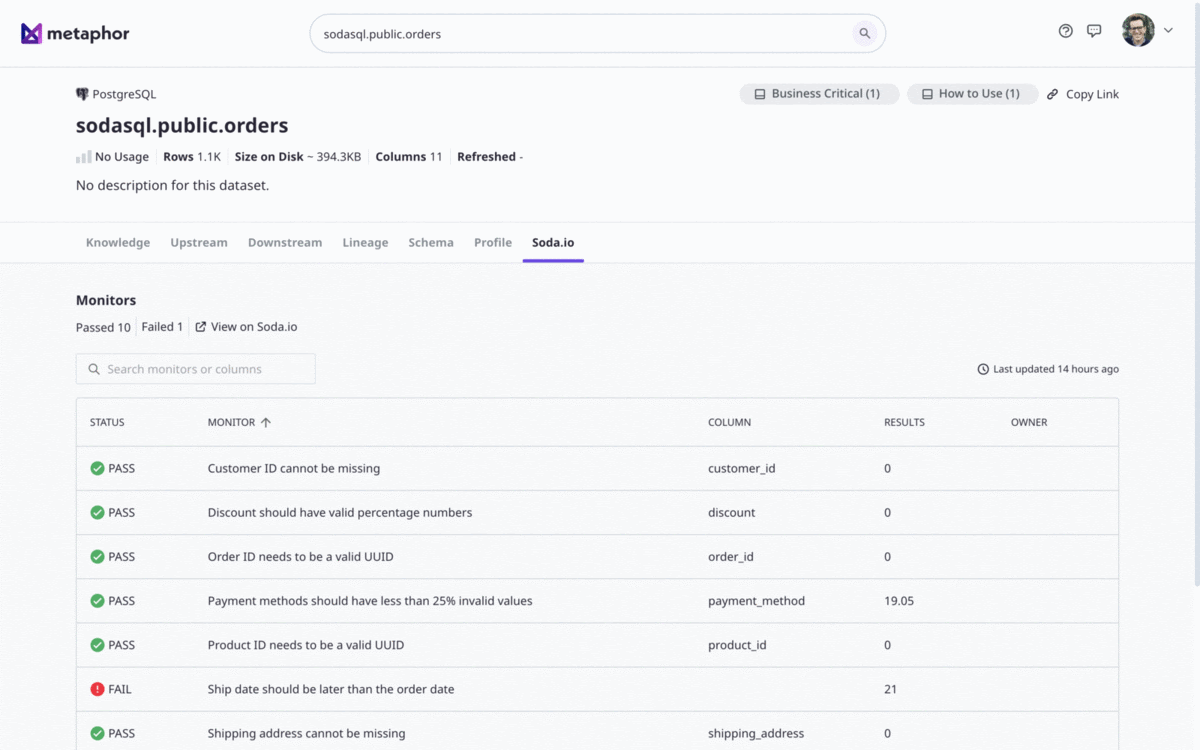Image resolution: width=1200 pixels, height=750 pixels.
Task: Switch to the Profile tab
Action: 493,243
